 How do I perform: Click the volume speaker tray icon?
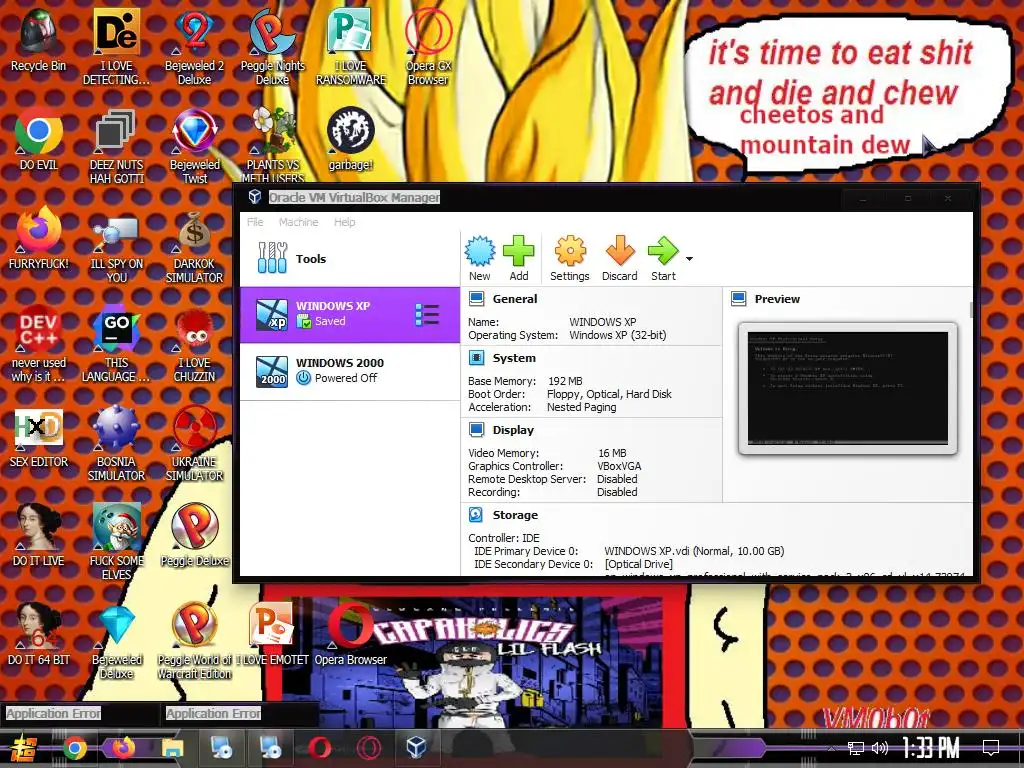click(880, 748)
